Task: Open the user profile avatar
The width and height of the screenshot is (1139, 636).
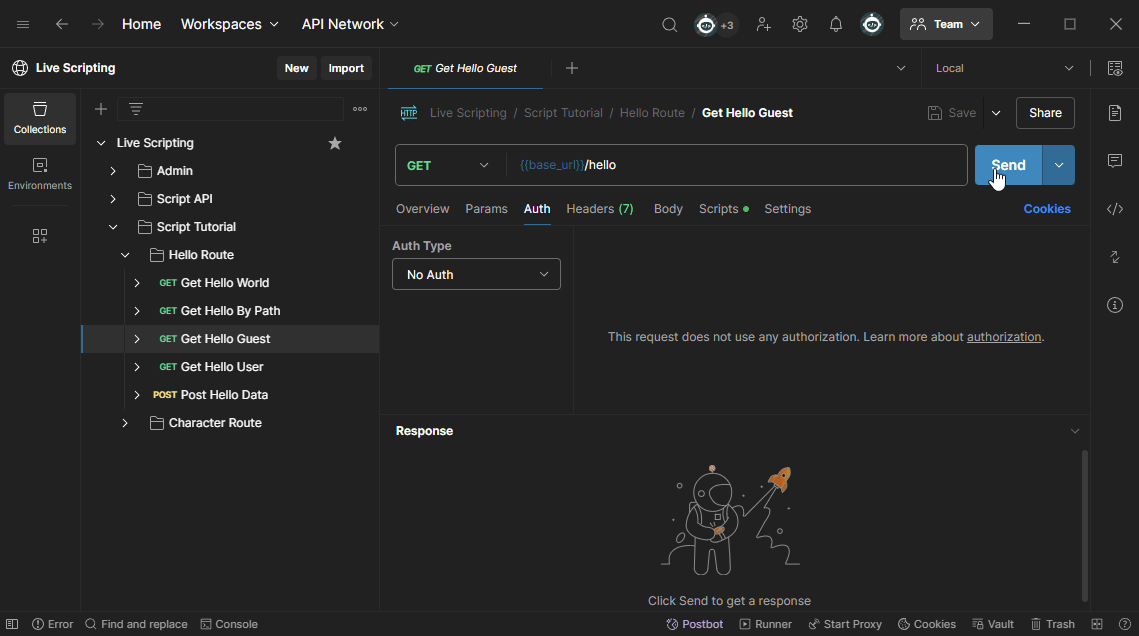Action: pyautogui.click(x=872, y=25)
